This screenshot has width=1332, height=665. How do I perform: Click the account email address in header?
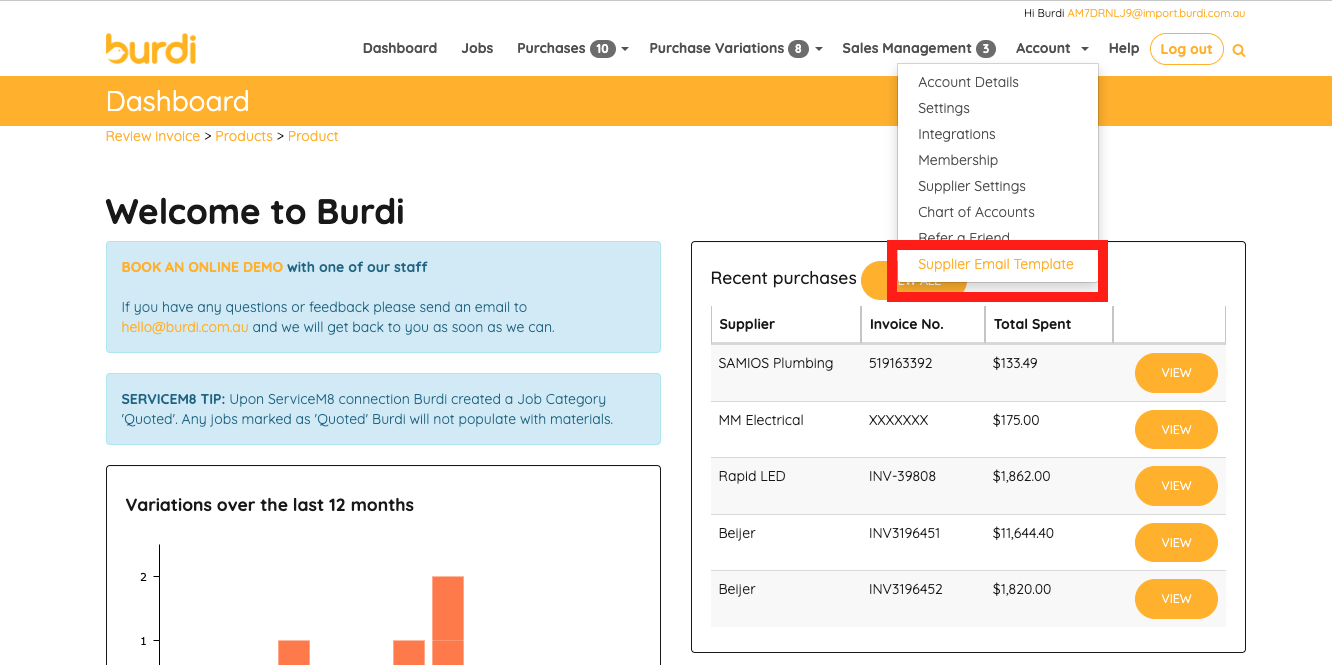click(1156, 14)
